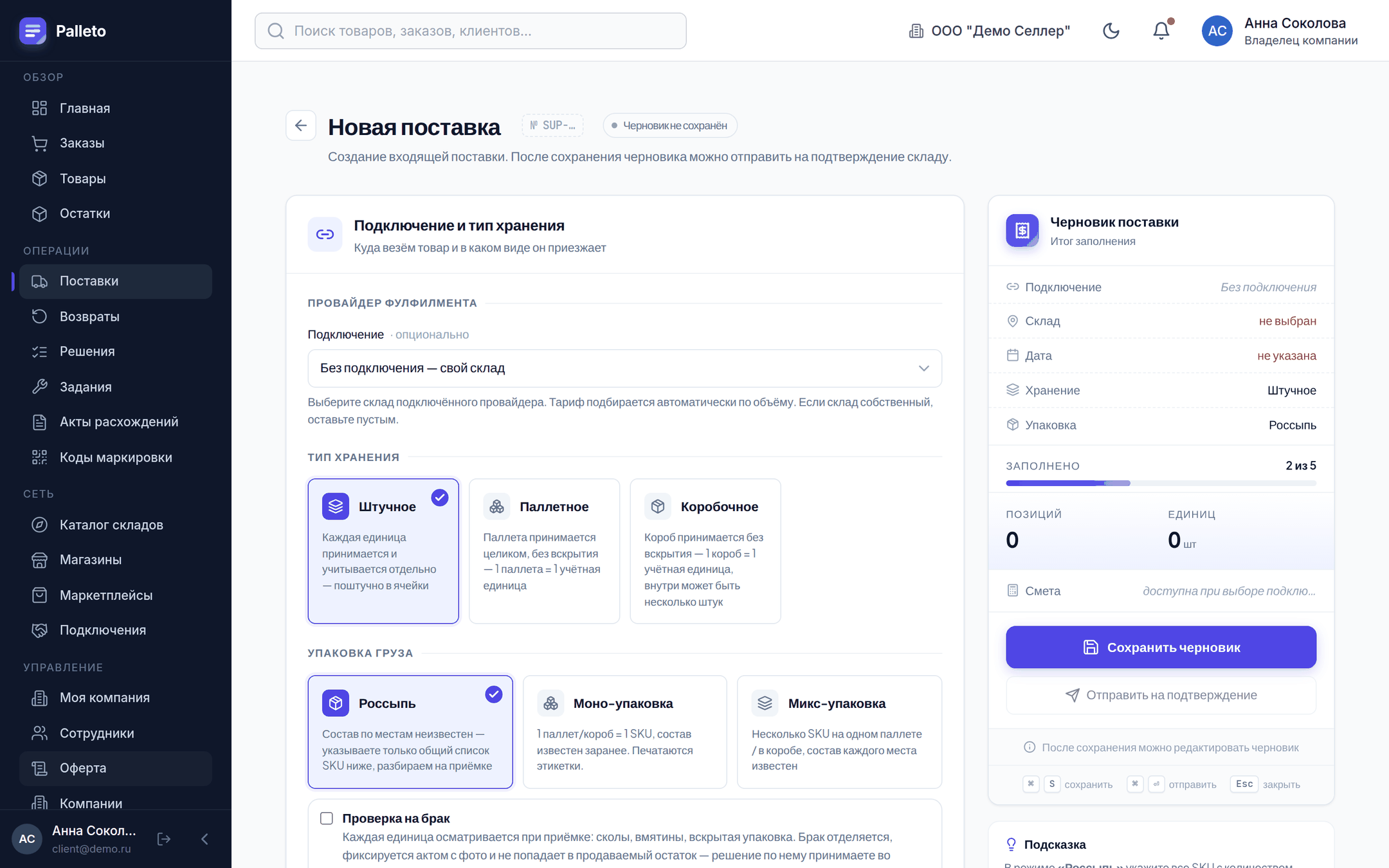Go back with the arrow button
The width and height of the screenshot is (1389, 868).
301,125
